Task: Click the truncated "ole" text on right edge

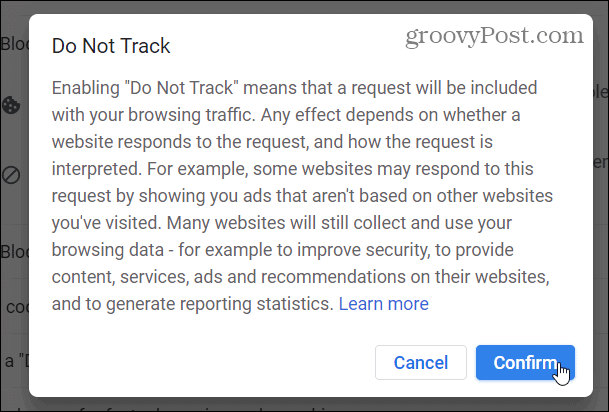Action: pyautogui.click(x=601, y=92)
